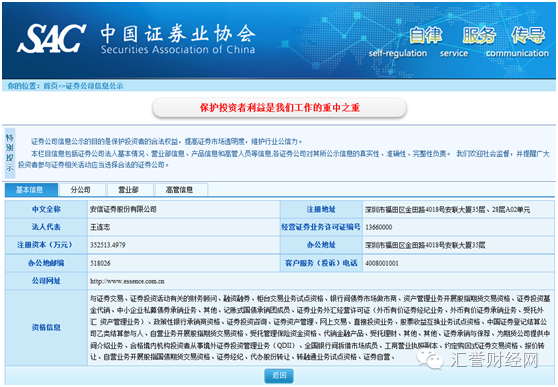The width and height of the screenshot is (558, 387).
Task: Switch to the 营业部 tab
Action: pos(130,190)
